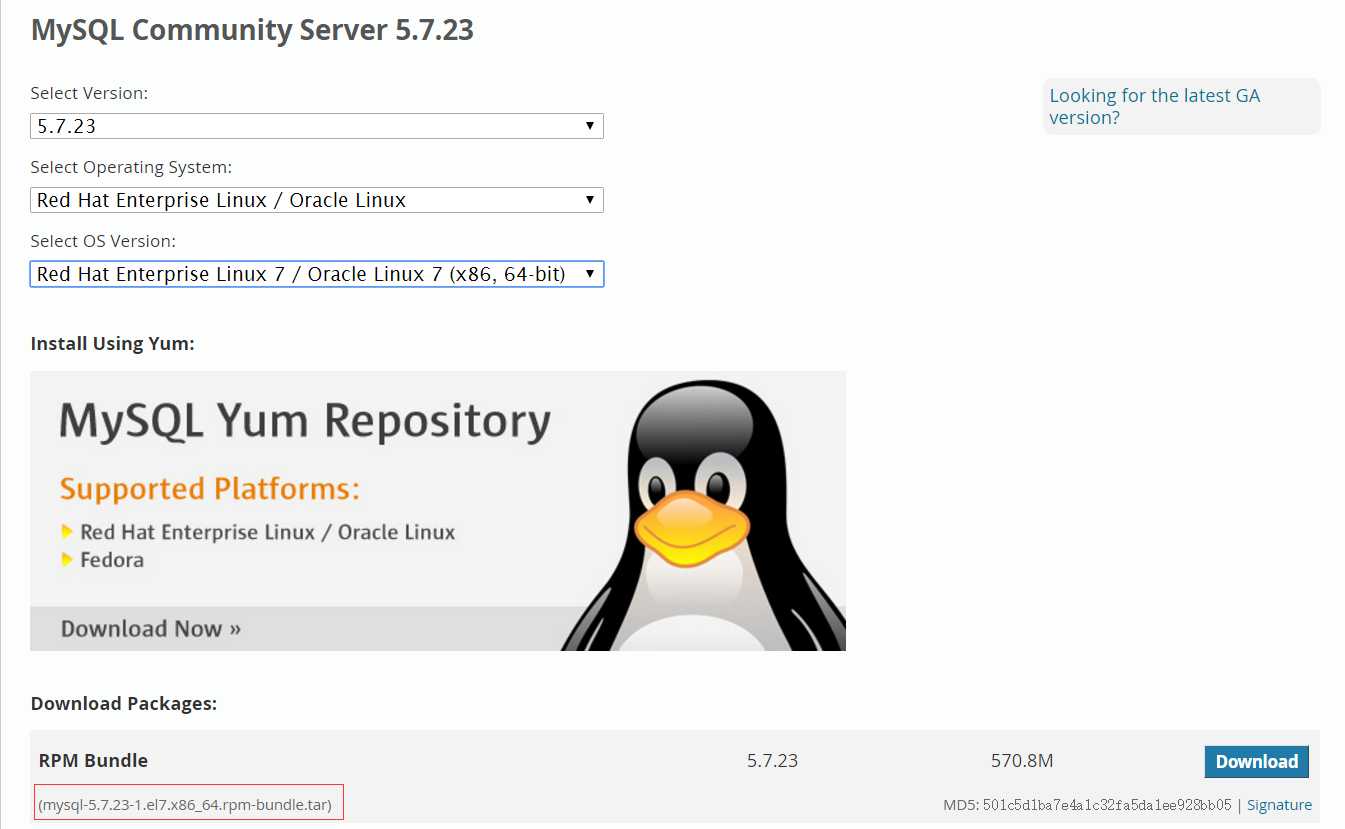Open the Select Version dropdown showing 5.7.23
The width and height of the screenshot is (1345, 829).
tap(317, 126)
